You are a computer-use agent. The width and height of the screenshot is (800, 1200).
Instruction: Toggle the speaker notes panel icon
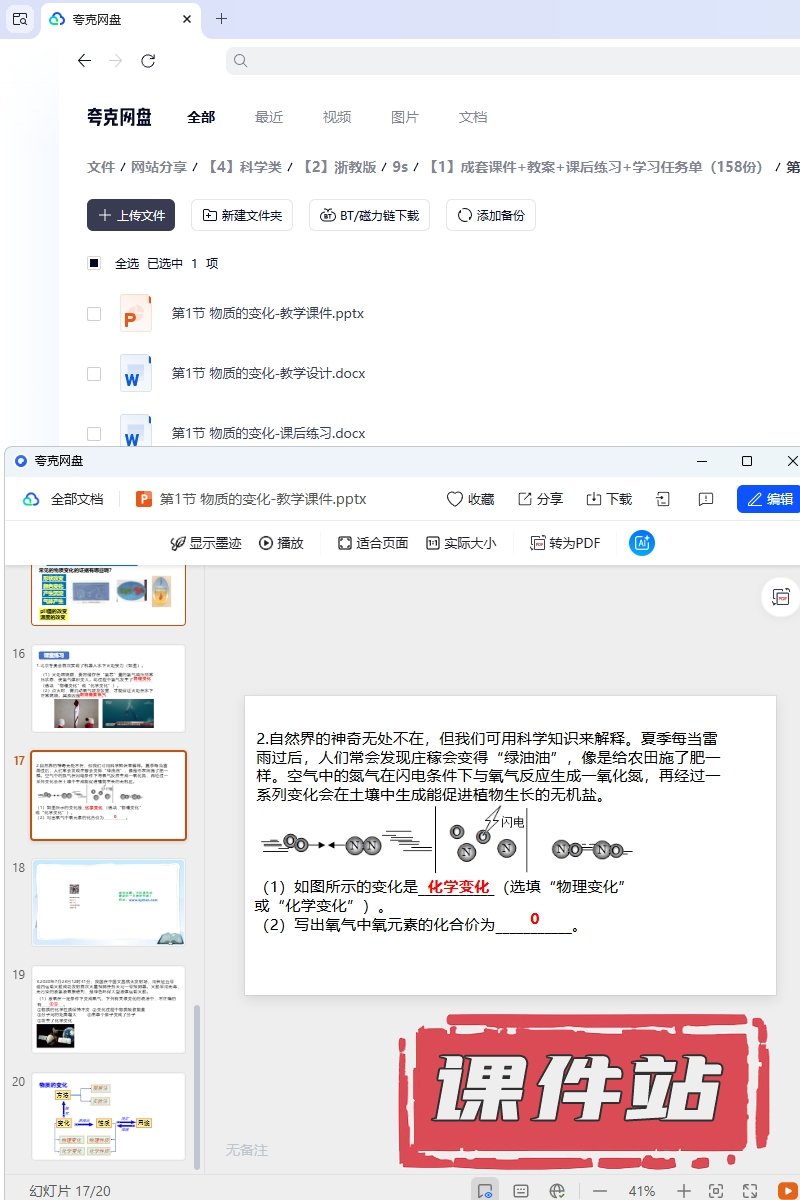pos(520,1191)
